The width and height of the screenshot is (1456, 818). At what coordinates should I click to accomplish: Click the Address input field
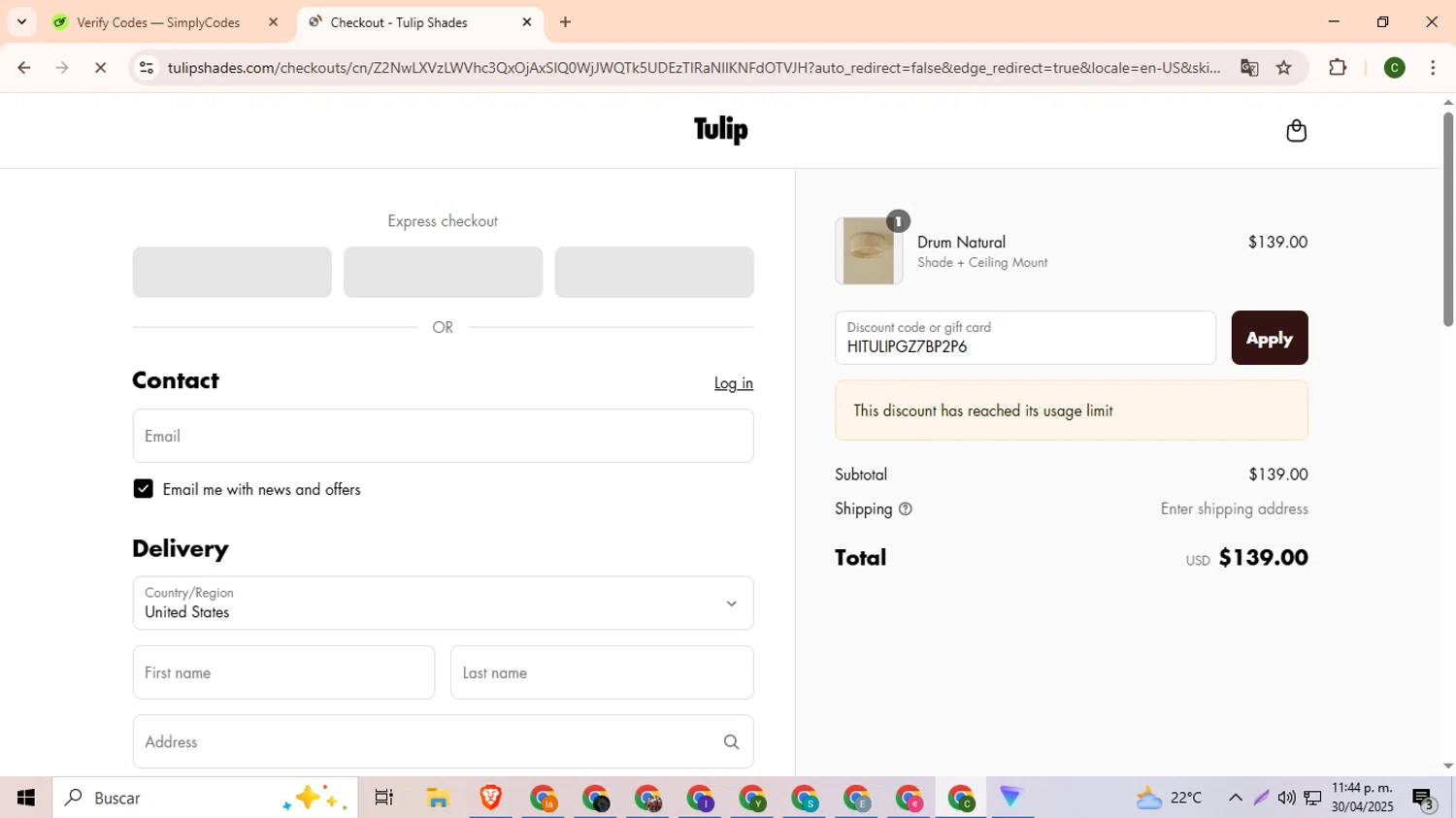pyautogui.click(x=443, y=742)
